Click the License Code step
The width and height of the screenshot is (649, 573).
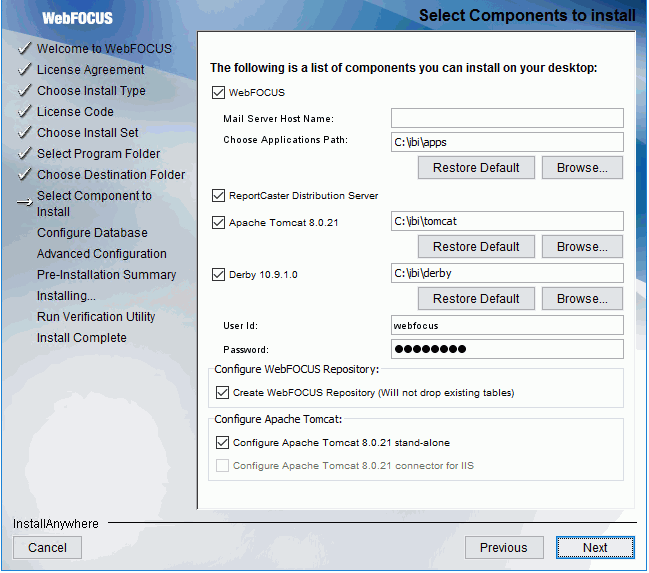coord(75,111)
